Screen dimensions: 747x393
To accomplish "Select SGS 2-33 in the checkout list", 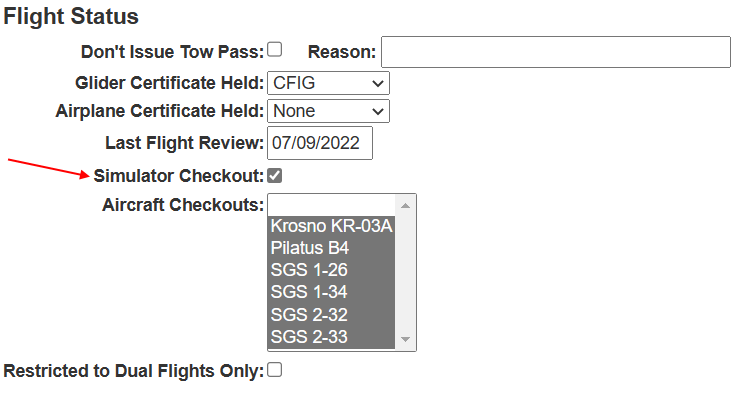I will (332, 337).
